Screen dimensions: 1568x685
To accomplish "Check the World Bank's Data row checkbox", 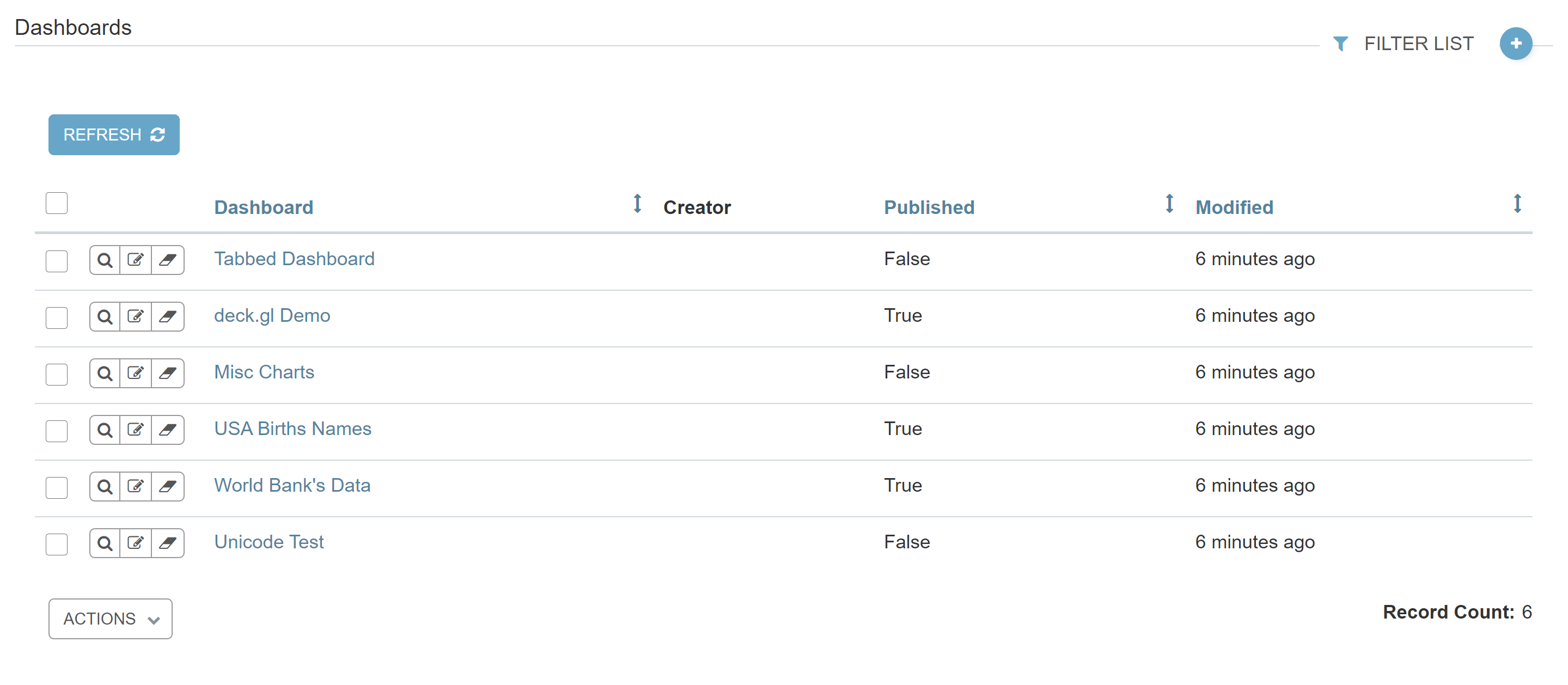I will click(56, 488).
